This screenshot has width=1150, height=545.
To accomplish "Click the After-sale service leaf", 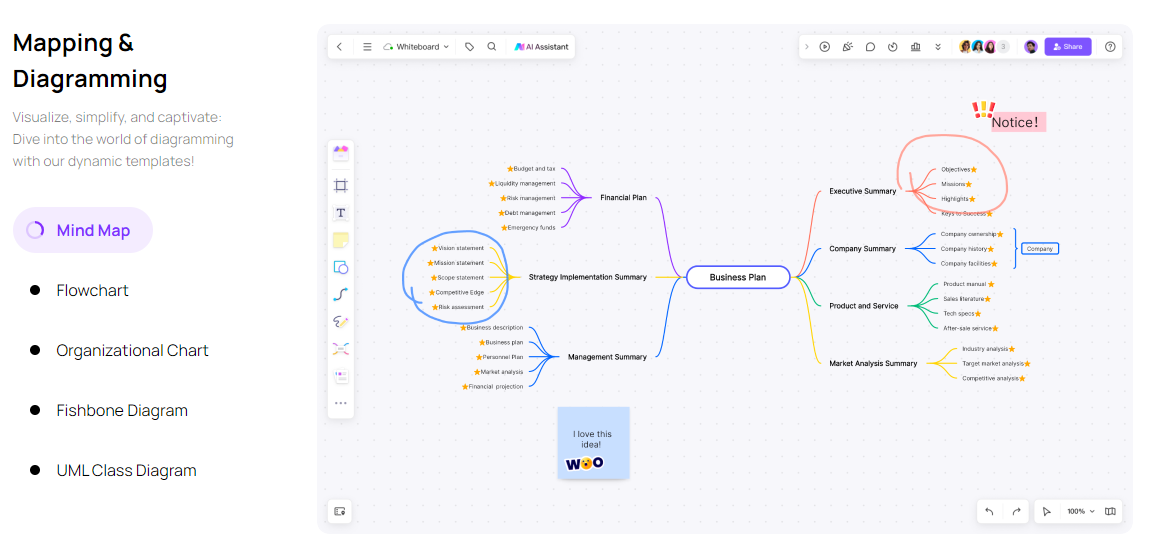I will tap(970, 328).
